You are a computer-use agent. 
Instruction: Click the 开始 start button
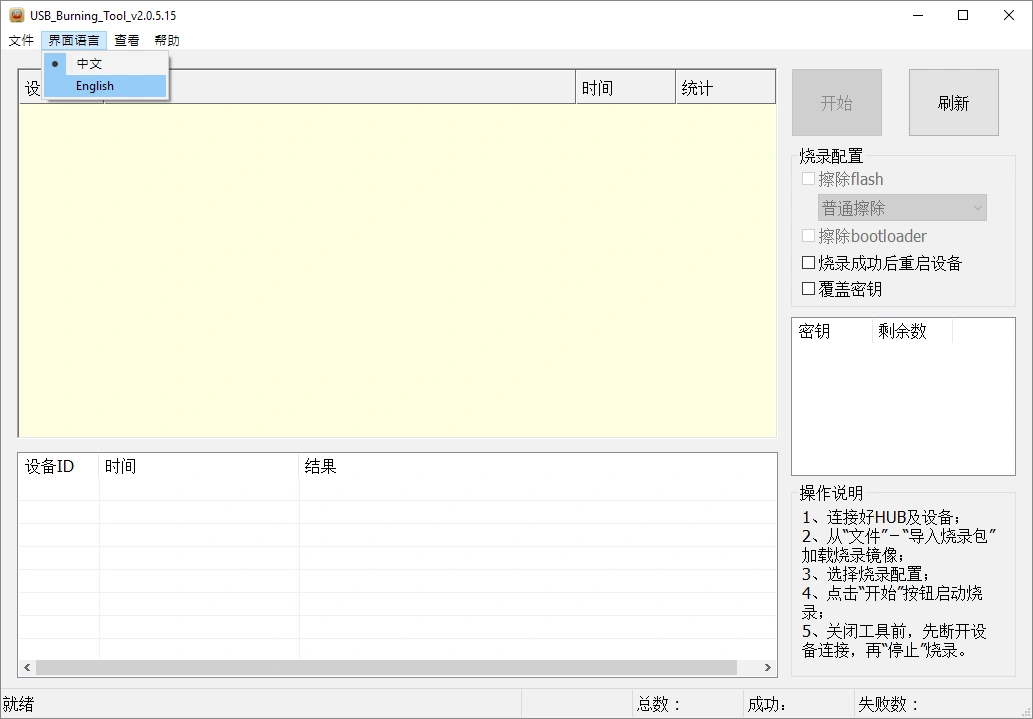836,102
